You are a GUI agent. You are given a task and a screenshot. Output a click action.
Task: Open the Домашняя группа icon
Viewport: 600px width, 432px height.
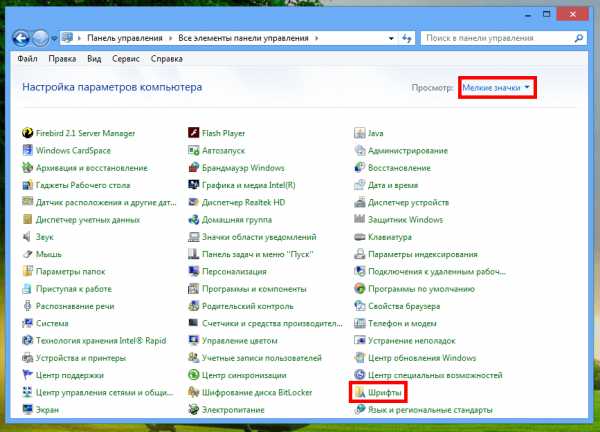(x=194, y=220)
